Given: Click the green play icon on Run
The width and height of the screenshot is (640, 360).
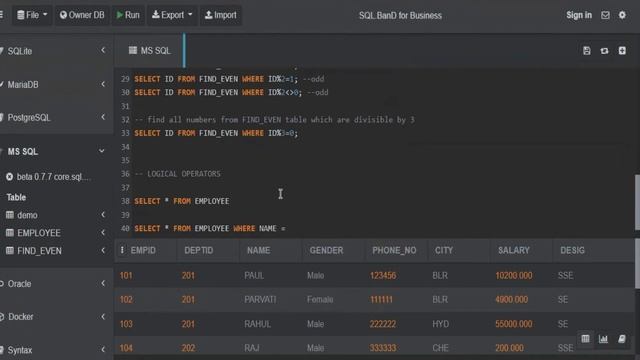Looking at the screenshot, I should click(120, 15).
